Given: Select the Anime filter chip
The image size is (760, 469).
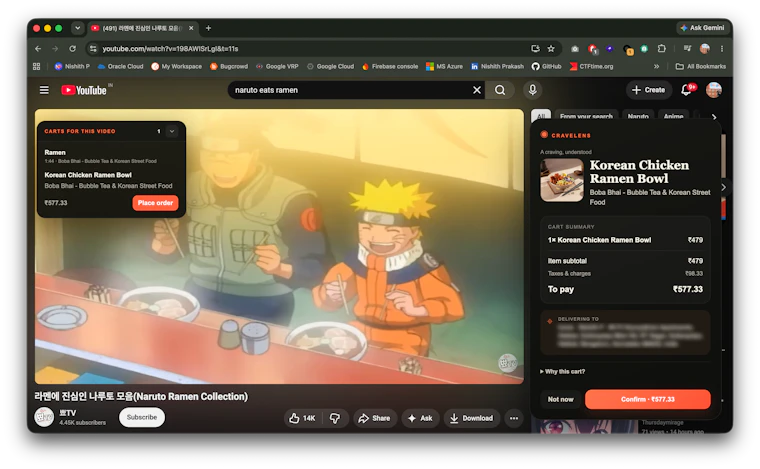Looking at the screenshot, I should (673, 116).
